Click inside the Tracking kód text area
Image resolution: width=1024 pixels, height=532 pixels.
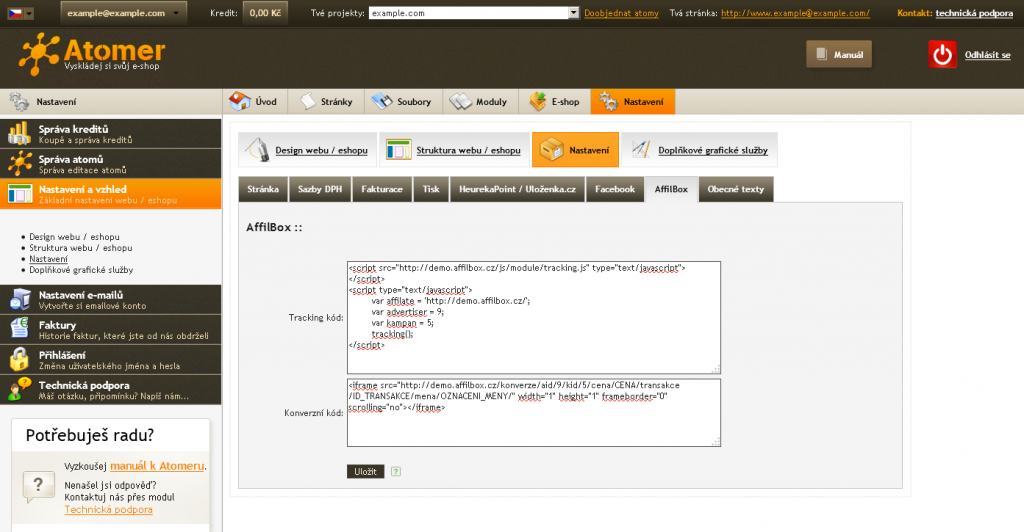(x=533, y=317)
